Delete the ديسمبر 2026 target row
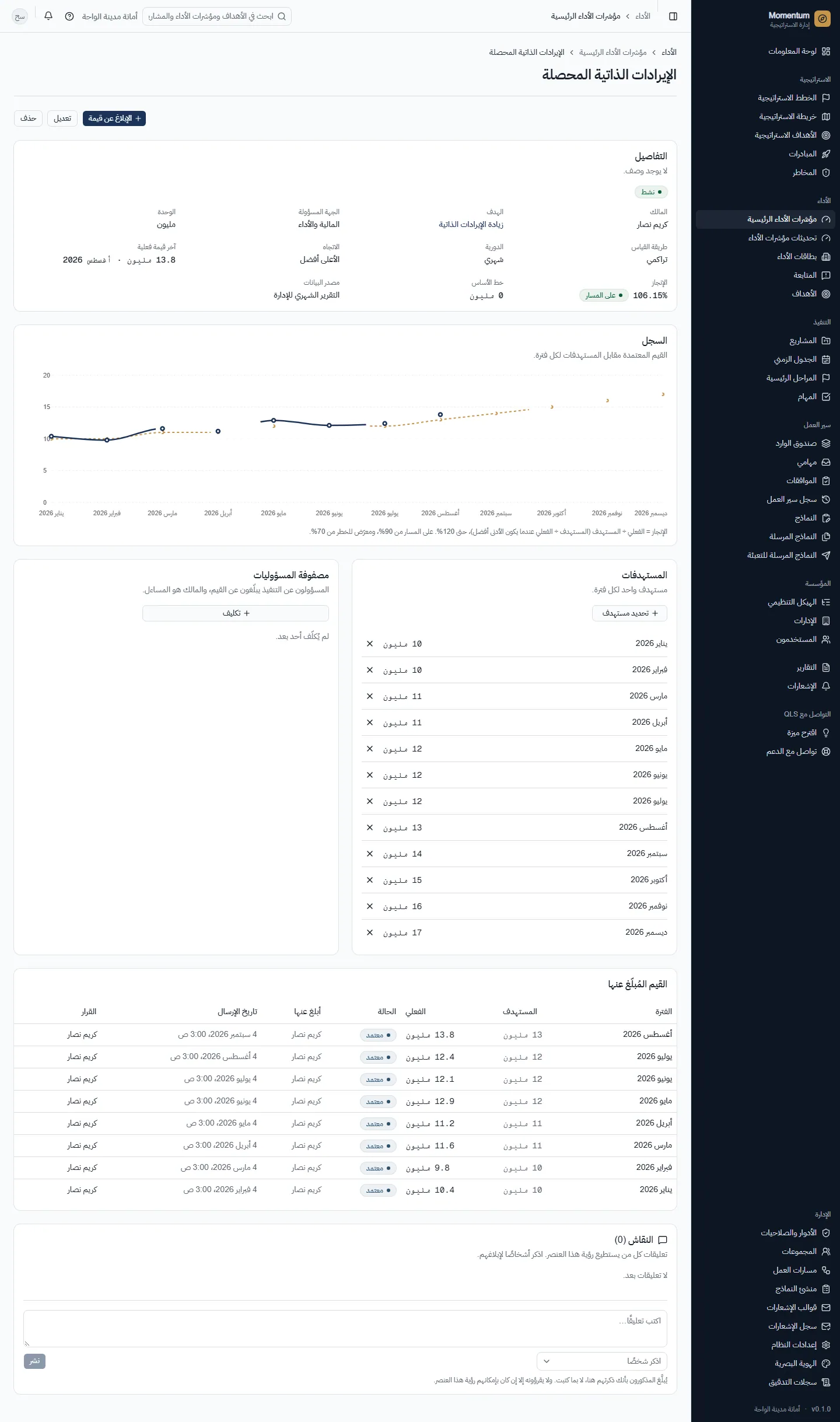Image resolution: width=840 pixels, height=1422 pixels. pyautogui.click(x=370, y=932)
